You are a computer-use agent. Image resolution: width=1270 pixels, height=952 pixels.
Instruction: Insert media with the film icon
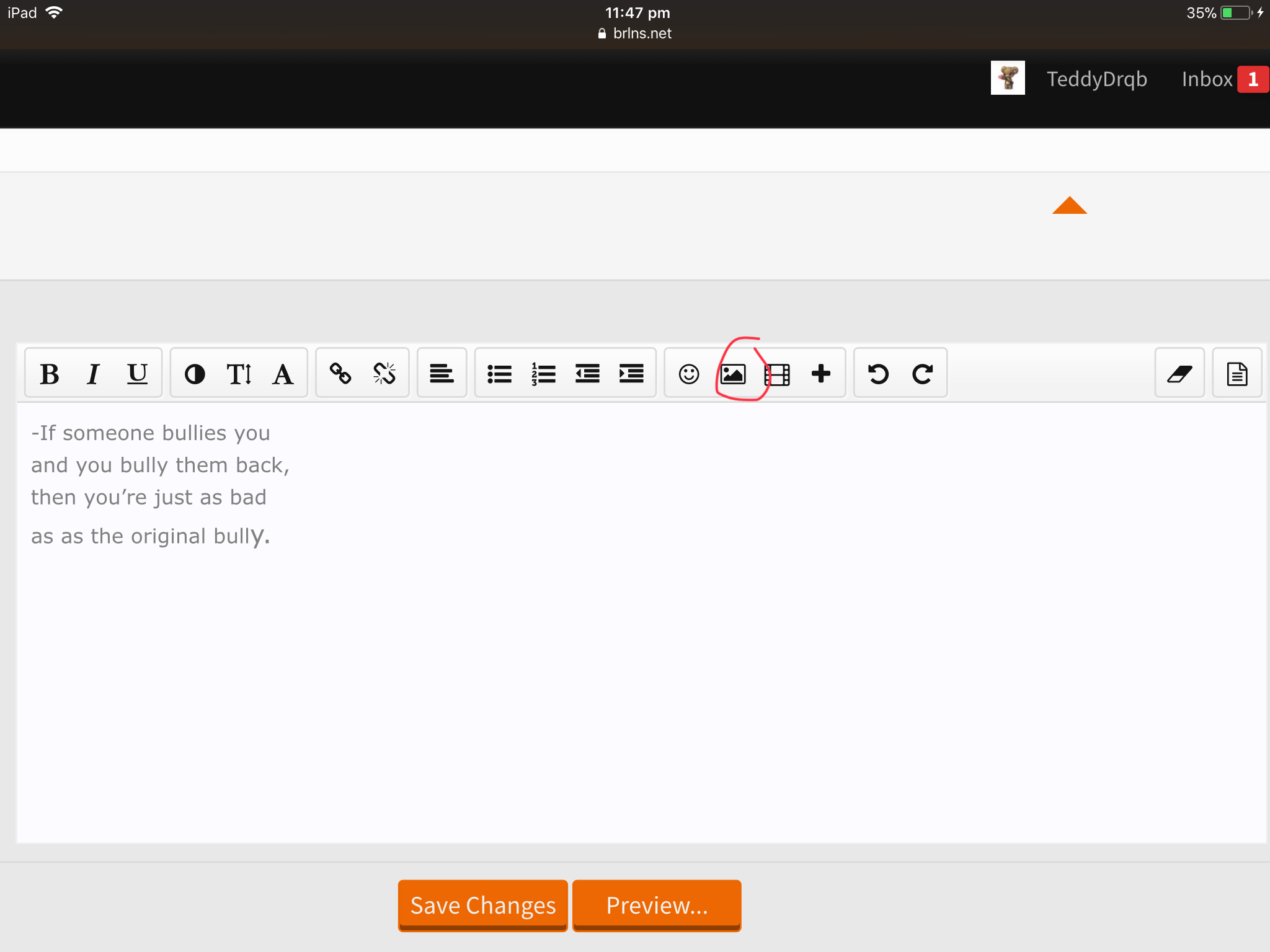click(x=777, y=374)
